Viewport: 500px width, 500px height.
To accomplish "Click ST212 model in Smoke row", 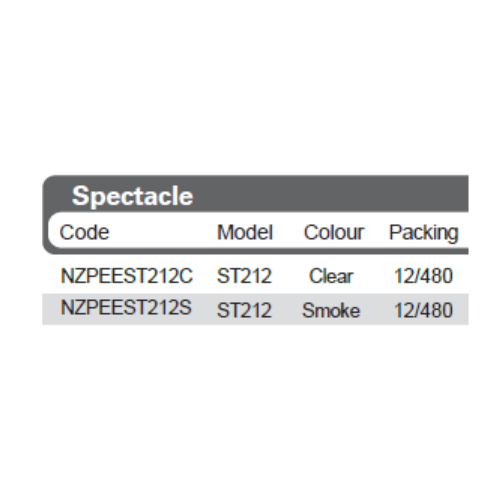I will [244, 310].
